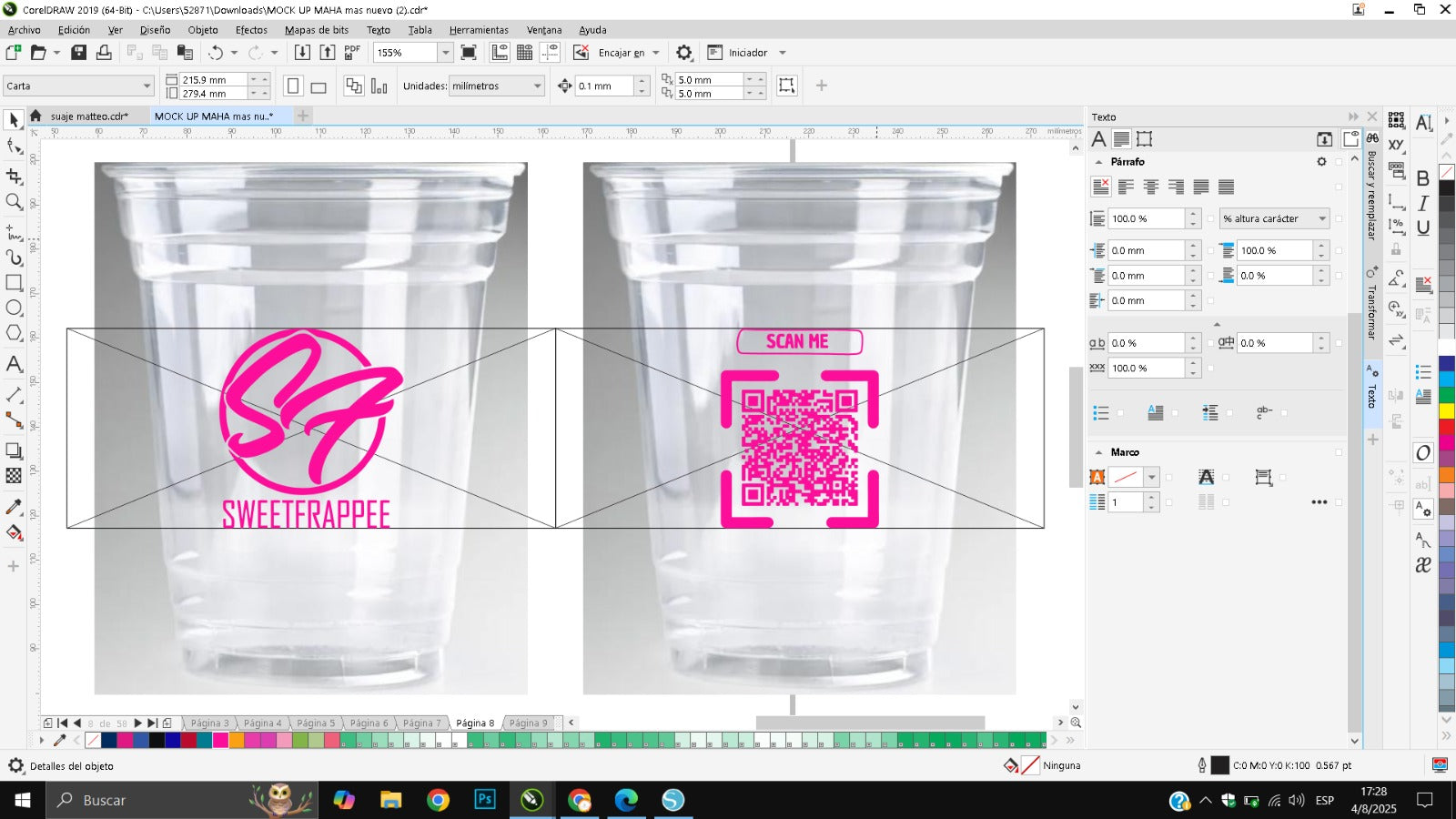
Task: Select the Crop tool
Action: coord(14,176)
